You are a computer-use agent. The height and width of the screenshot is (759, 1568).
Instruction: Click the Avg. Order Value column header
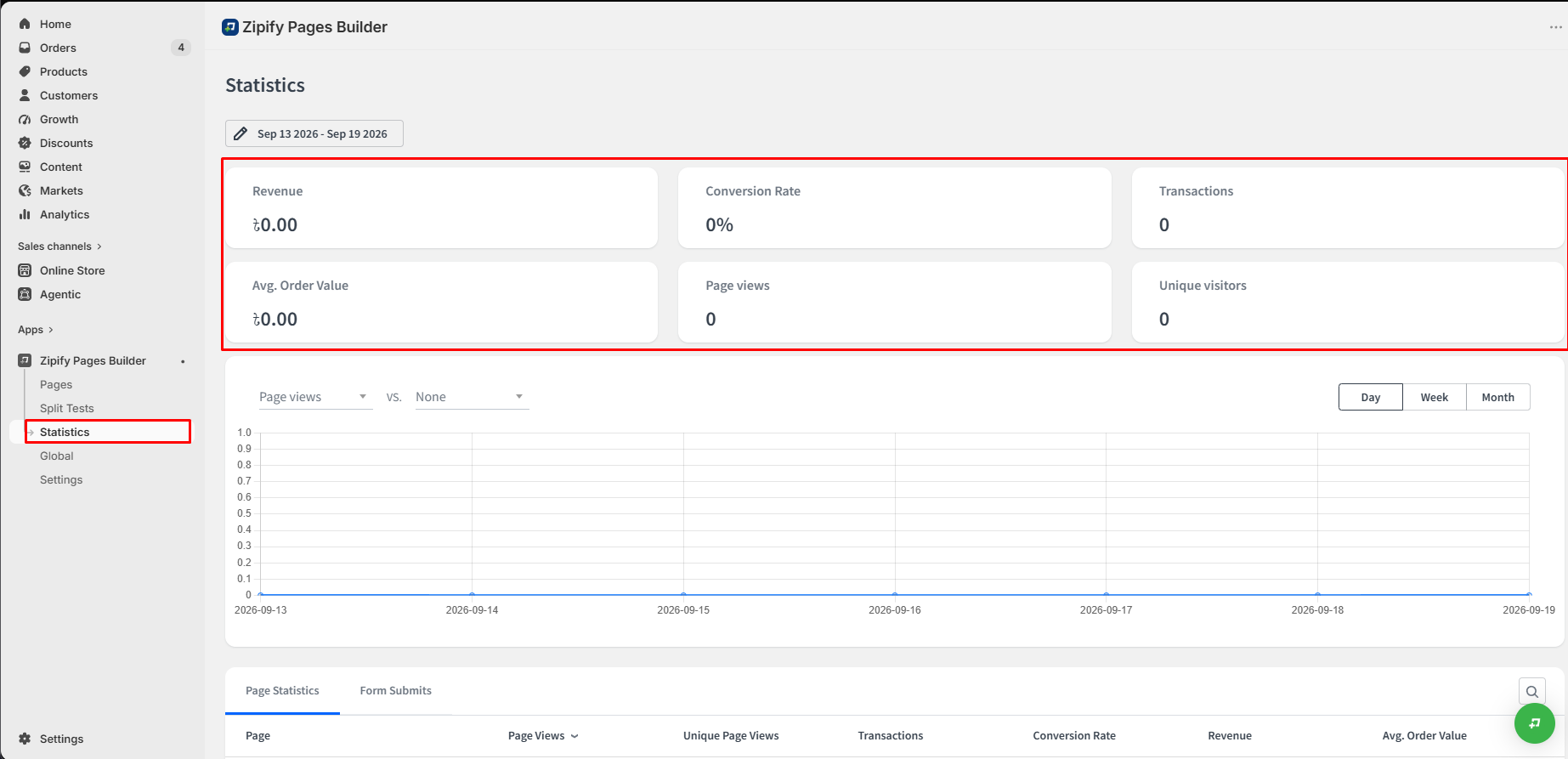pyautogui.click(x=1424, y=736)
